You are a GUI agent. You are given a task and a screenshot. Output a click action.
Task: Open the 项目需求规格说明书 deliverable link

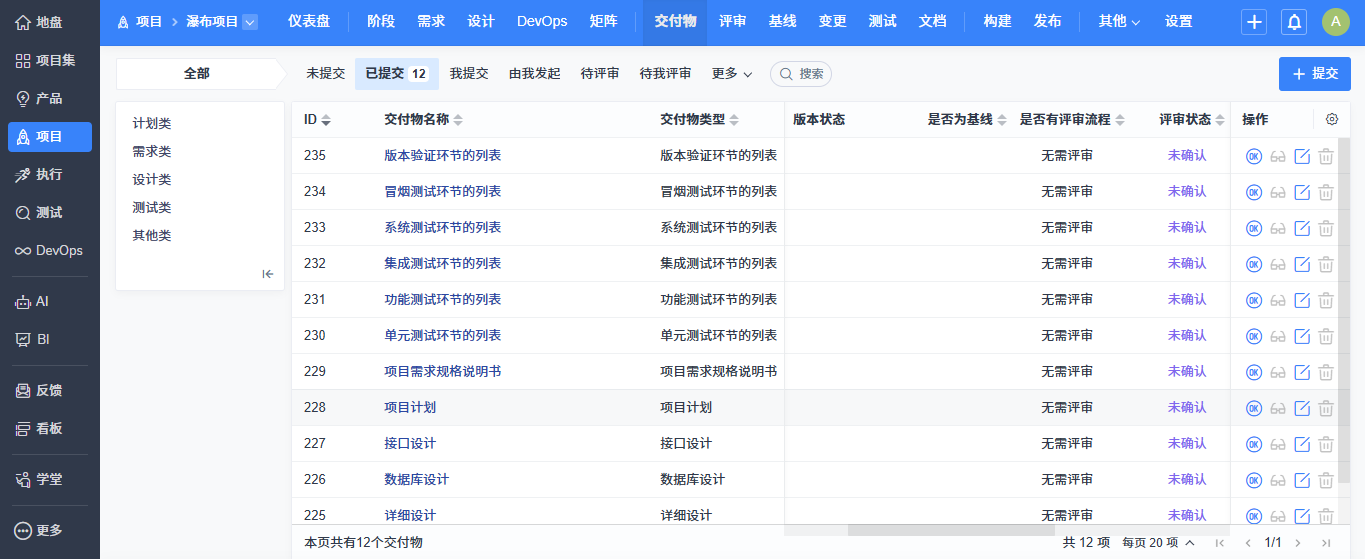click(x=442, y=371)
